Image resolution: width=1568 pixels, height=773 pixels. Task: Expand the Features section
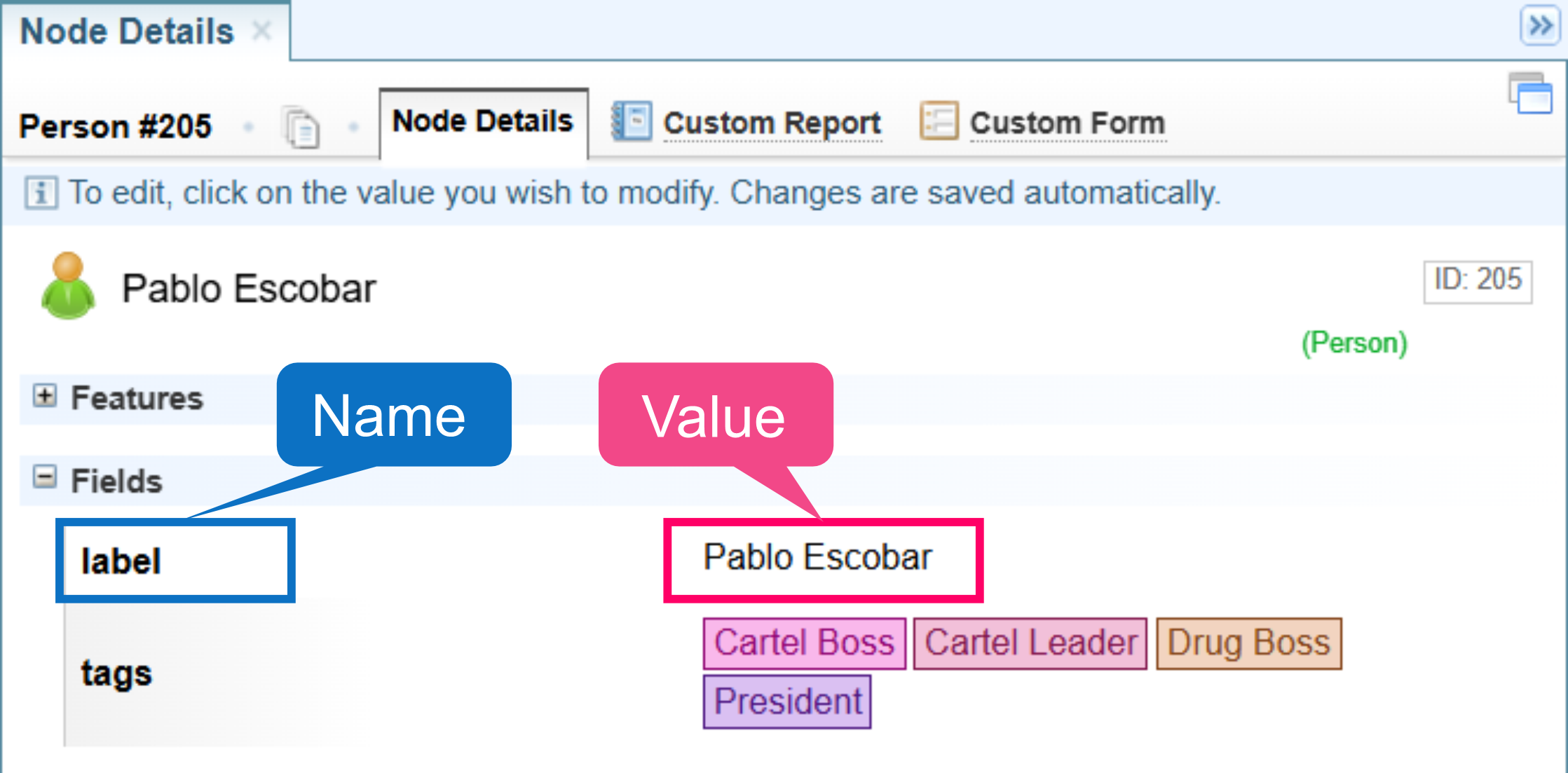coord(45,396)
